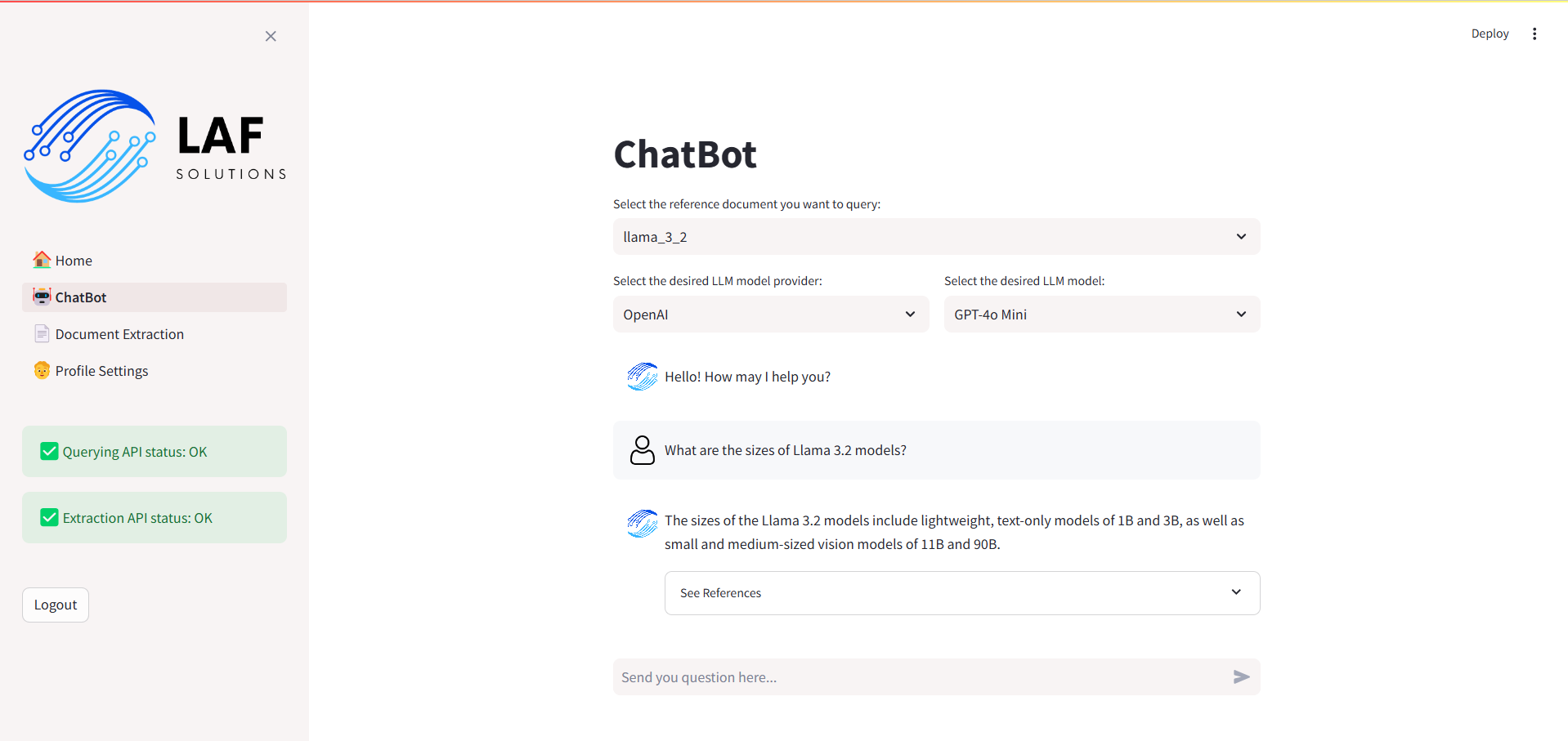Open the Document Extraction page
The height and width of the screenshot is (741, 1568).
[155, 333]
